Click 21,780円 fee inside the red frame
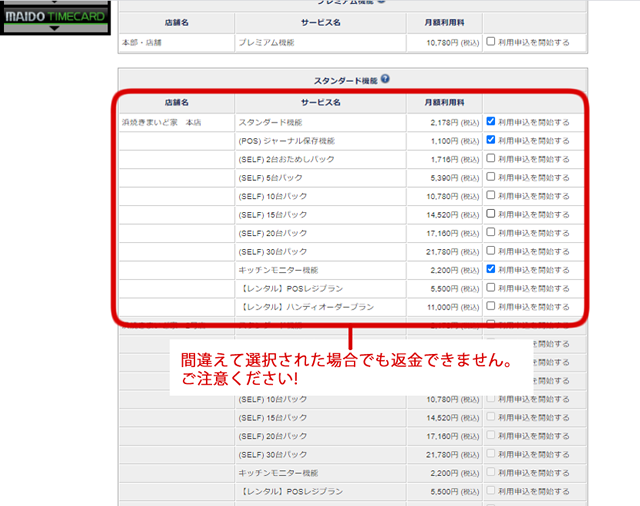Image resolution: width=640 pixels, height=506 pixels. 453,252
